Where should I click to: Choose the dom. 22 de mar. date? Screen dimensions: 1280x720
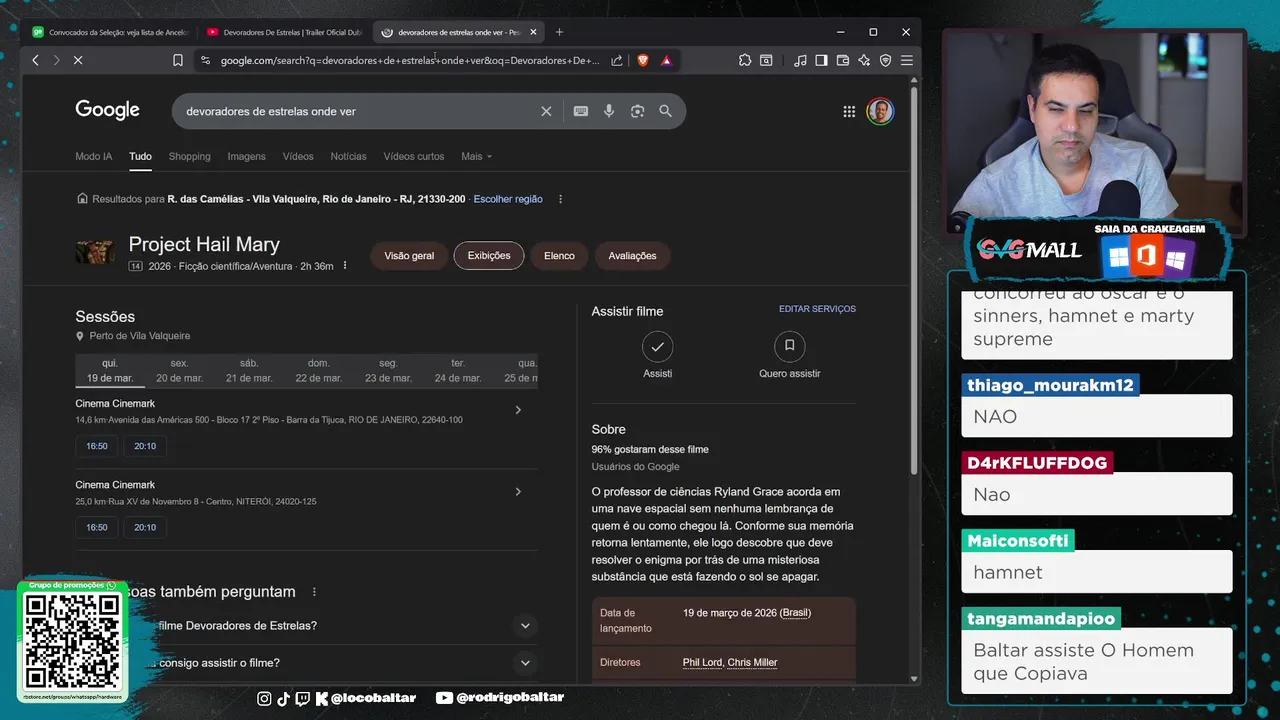point(319,371)
